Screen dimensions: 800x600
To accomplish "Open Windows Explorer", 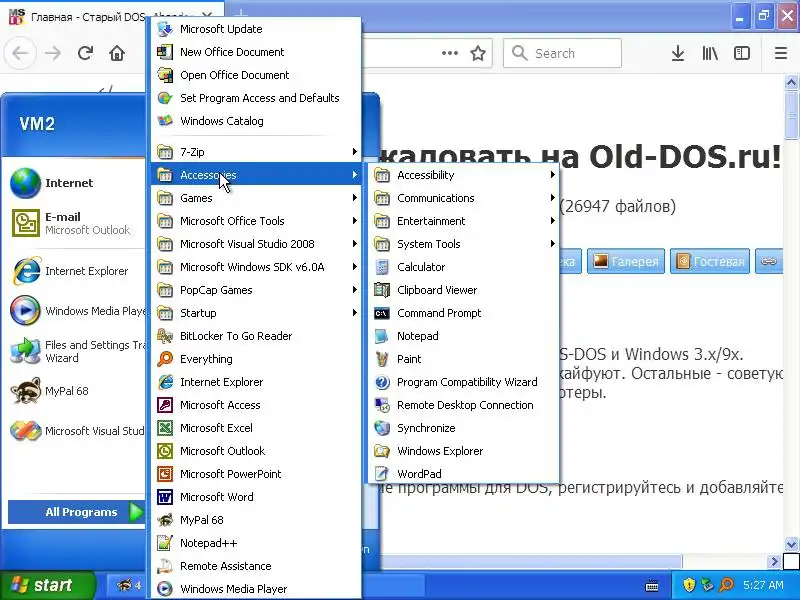I will pyautogui.click(x=463, y=451).
